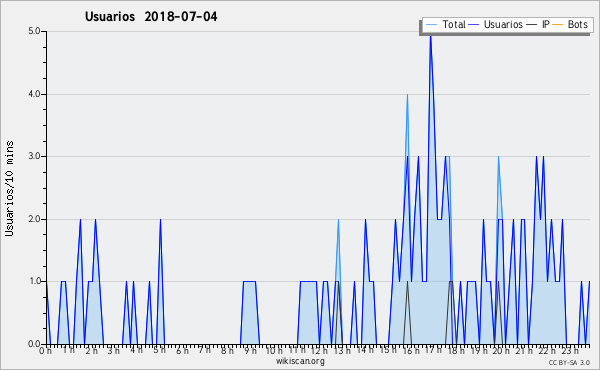Click the Usuarios/10 mins axis label
The image size is (600, 370).
[x=9, y=188]
